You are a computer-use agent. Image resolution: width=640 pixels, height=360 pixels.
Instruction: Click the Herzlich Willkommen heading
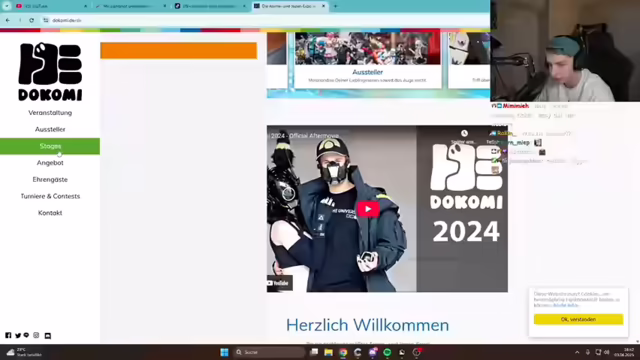pos(367,325)
